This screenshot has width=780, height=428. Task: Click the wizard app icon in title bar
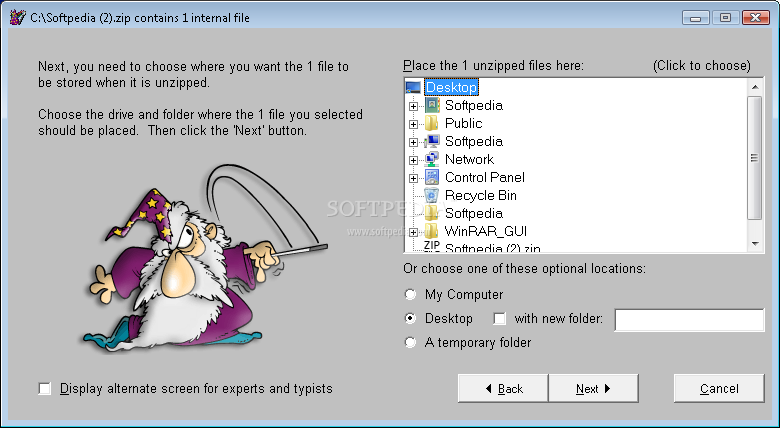pos(17,17)
